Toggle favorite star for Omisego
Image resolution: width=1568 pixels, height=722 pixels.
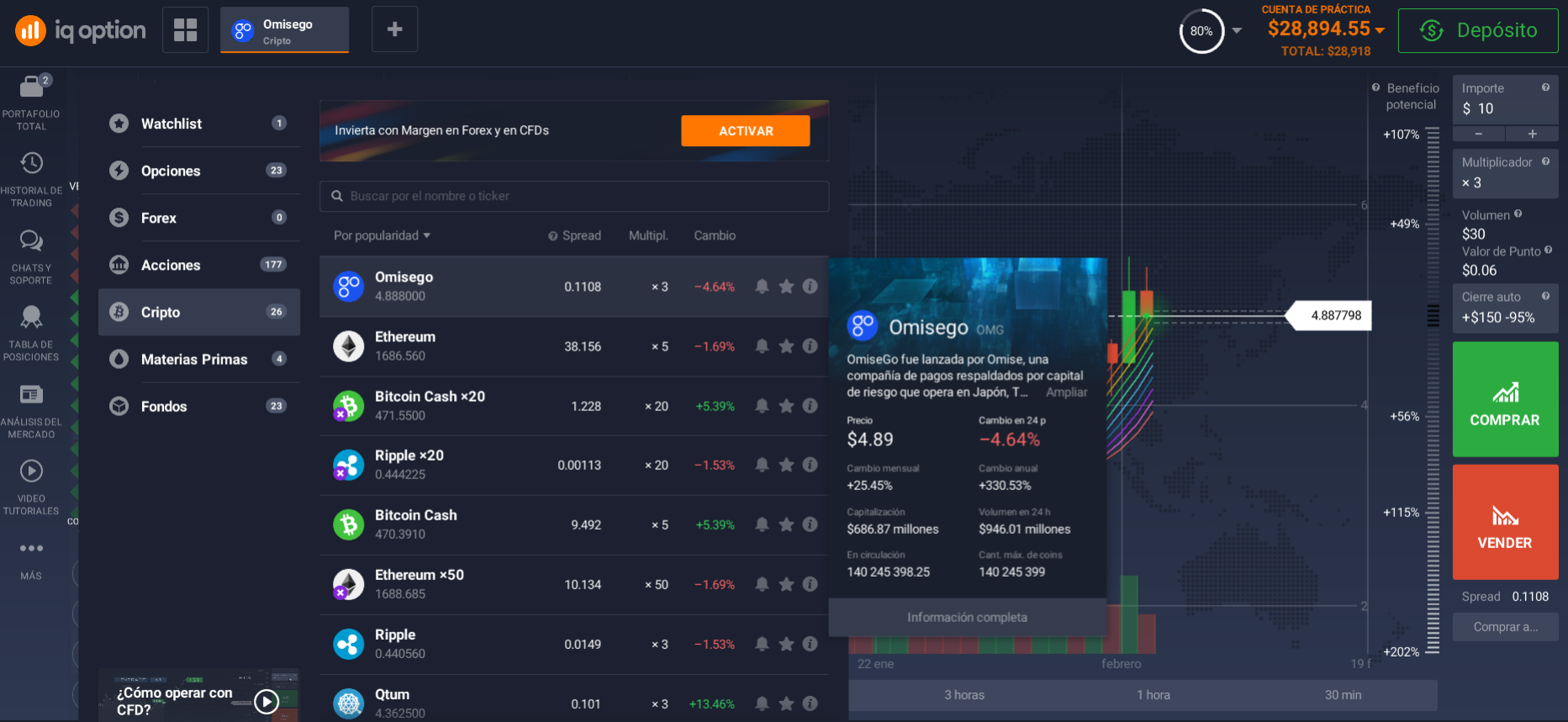(x=786, y=287)
